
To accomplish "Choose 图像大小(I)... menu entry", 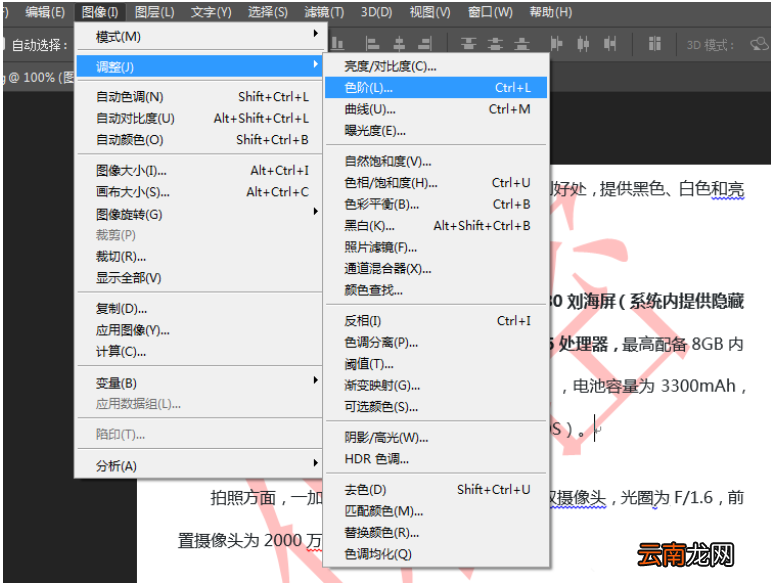I will click(199, 171).
